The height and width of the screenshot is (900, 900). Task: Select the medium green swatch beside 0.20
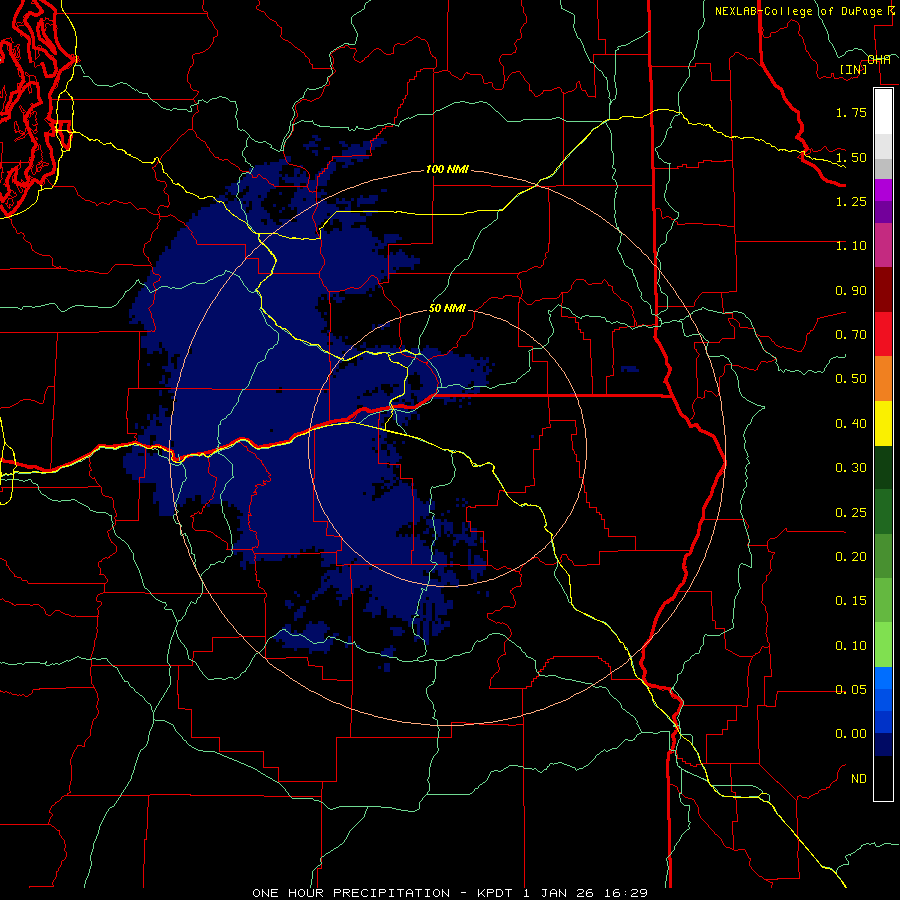pos(883,556)
